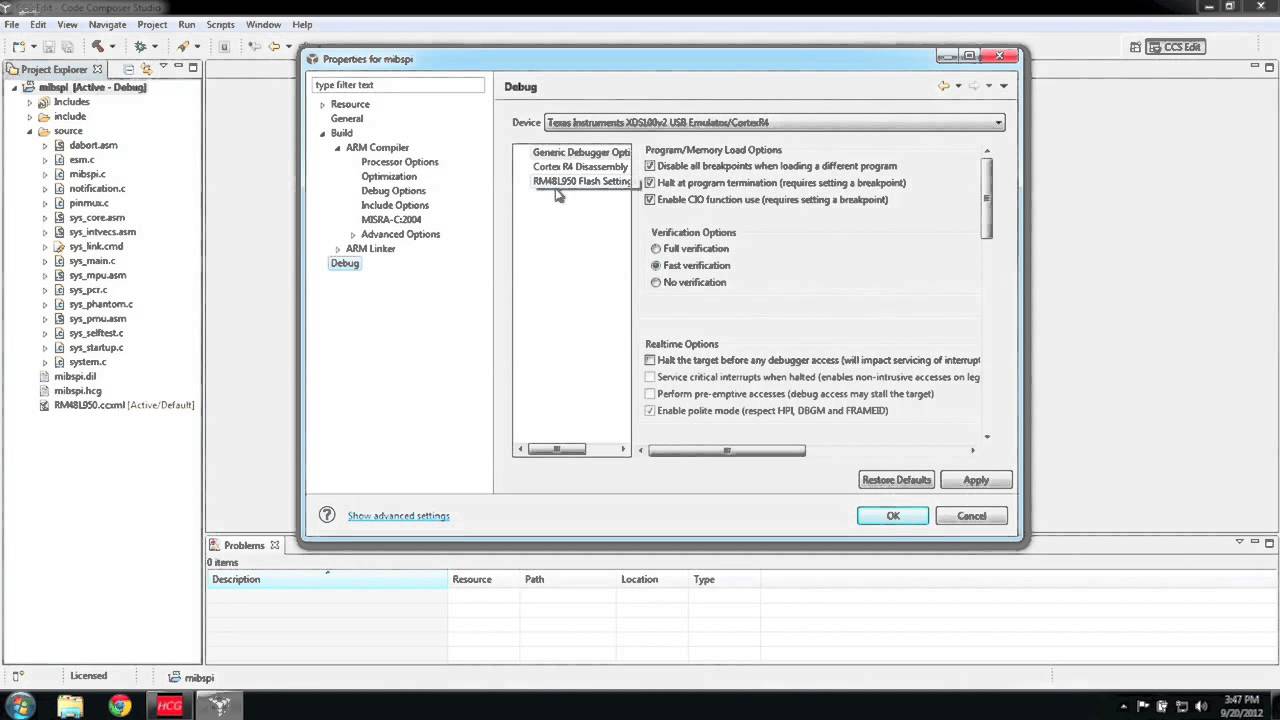Screen dimensions: 1280x720
Task: Open the Help menu
Action: click(302, 24)
